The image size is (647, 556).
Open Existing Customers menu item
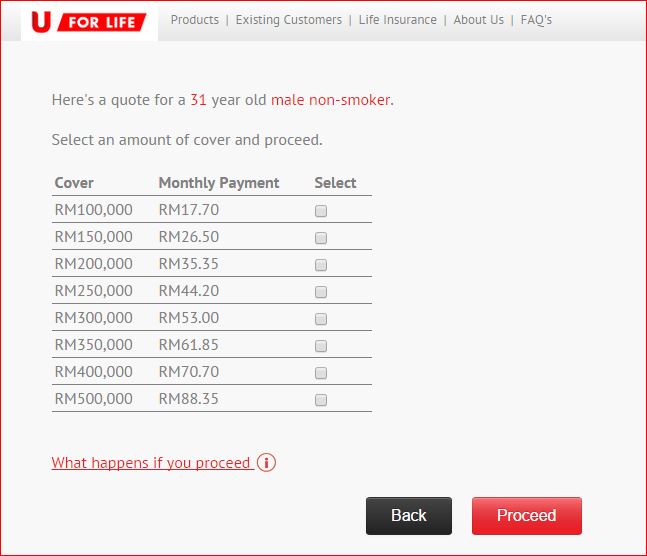tap(288, 20)
